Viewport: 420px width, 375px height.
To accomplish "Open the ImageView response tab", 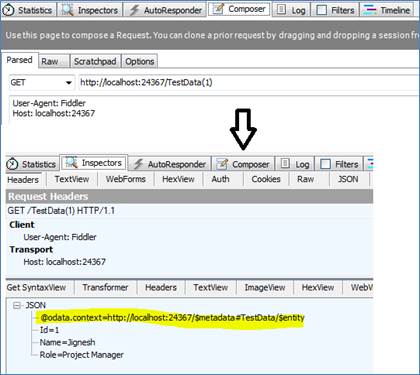I will (265, 288).
